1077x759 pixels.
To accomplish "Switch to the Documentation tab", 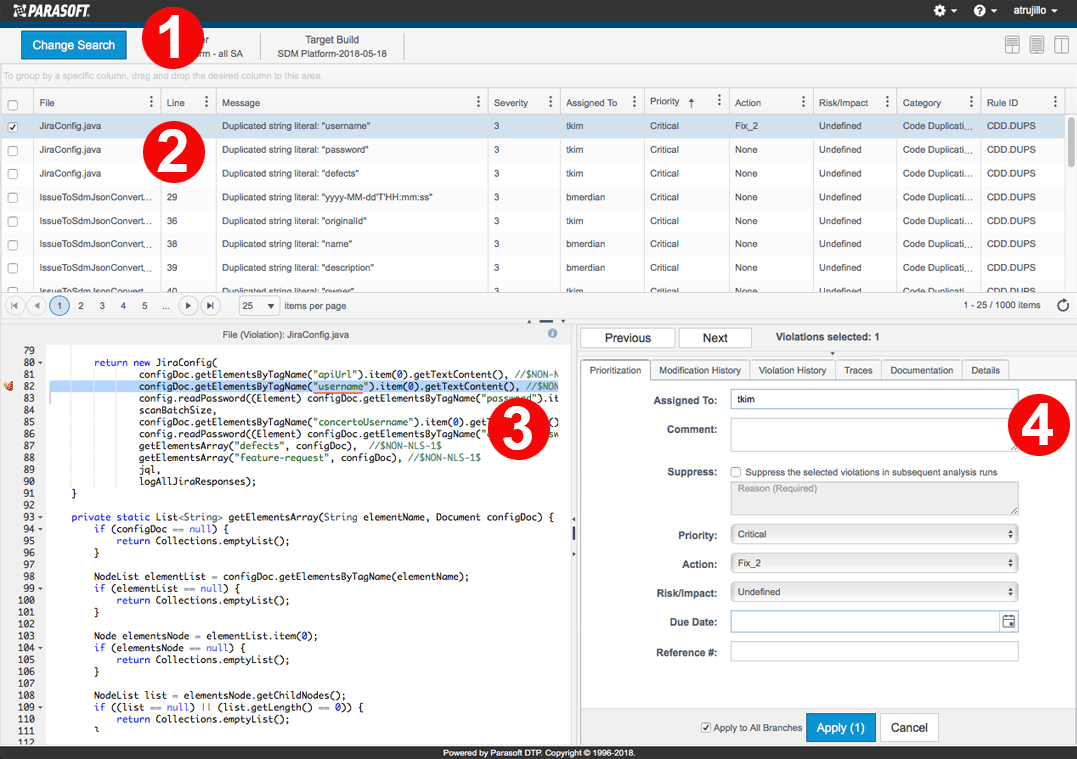I will (922, 370).
